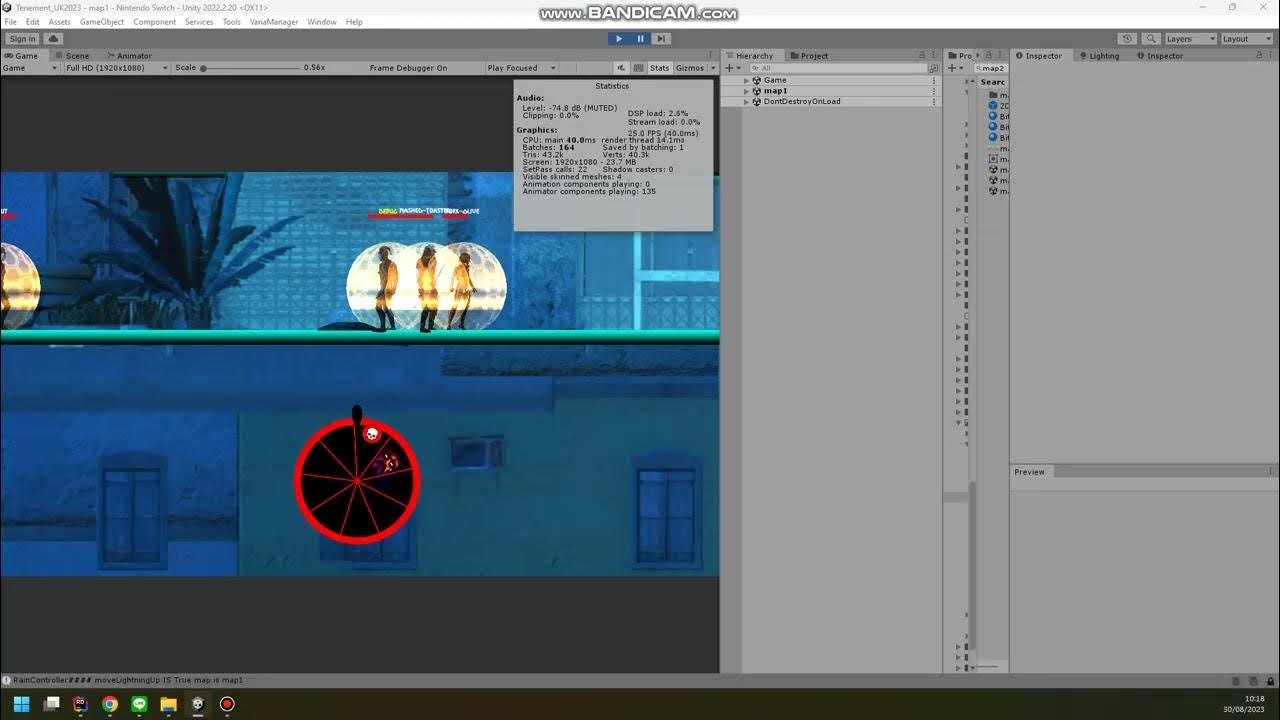Open the Tools menu
Image resolution: width=1280 pixels, height=720 pixels.
231,22
